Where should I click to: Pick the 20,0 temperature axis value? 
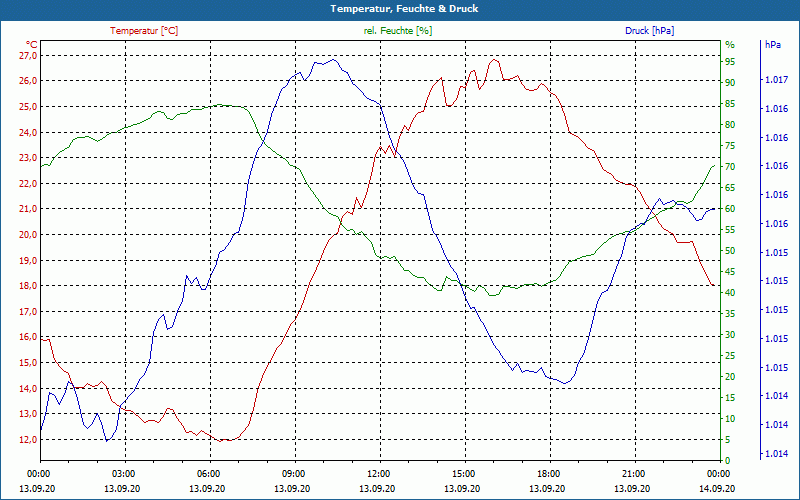[28, 235]
